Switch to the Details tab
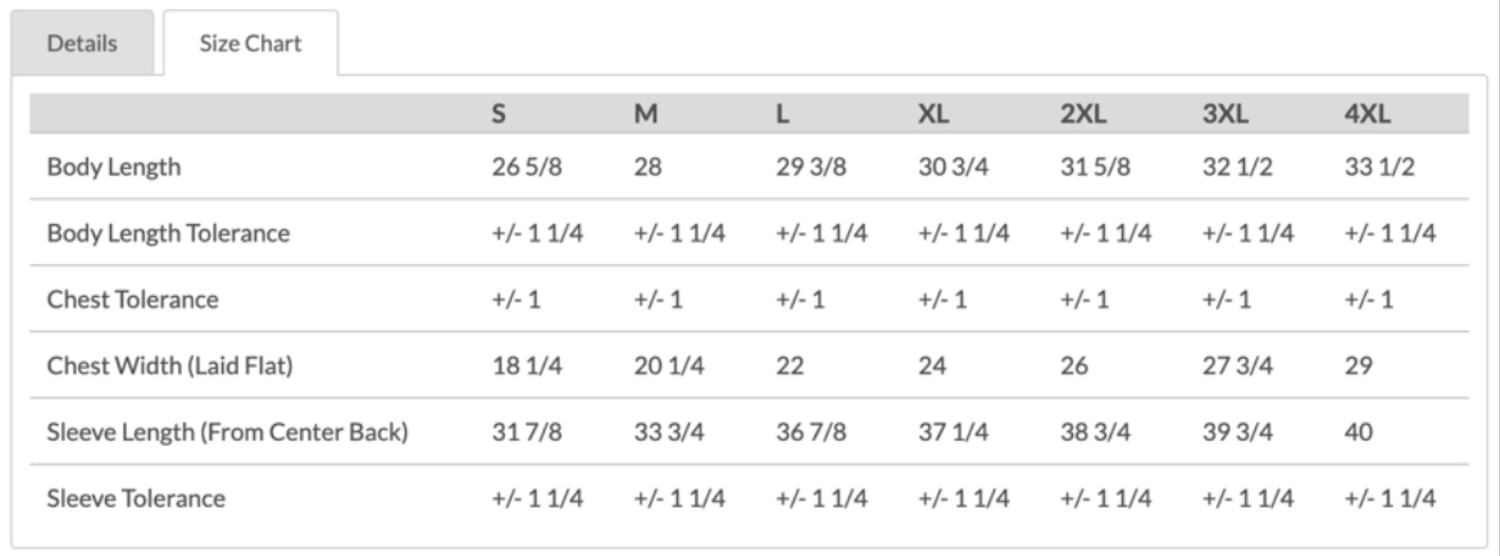The image size is (1500, 556). coord(82,43)
